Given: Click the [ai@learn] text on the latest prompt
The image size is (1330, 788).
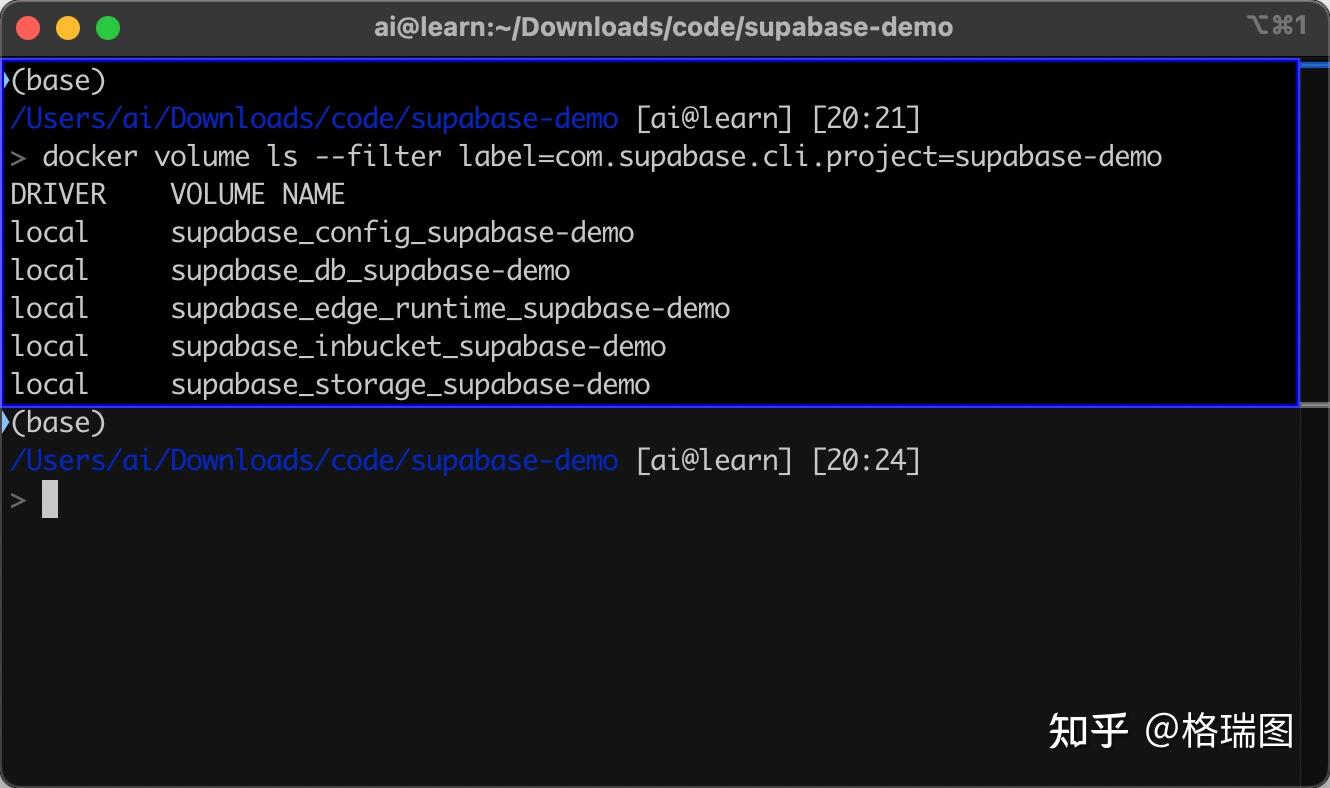Looking at the screenshot, I should coord(714,460).
